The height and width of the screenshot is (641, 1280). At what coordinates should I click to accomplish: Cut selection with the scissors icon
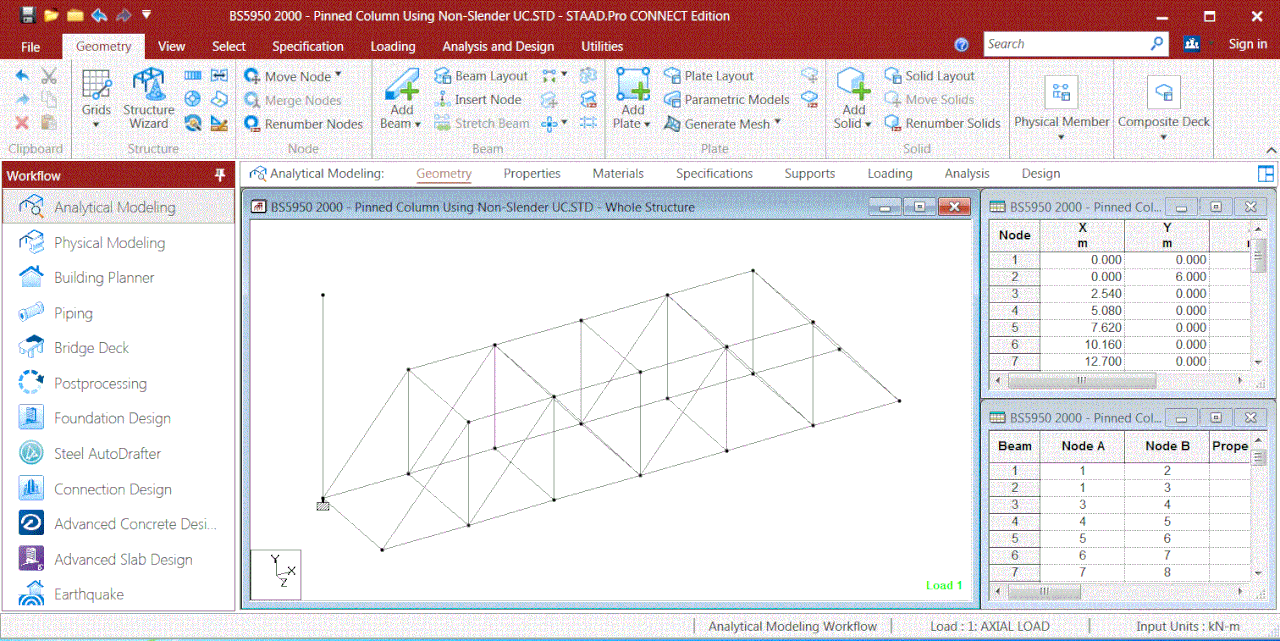(48, 76)
